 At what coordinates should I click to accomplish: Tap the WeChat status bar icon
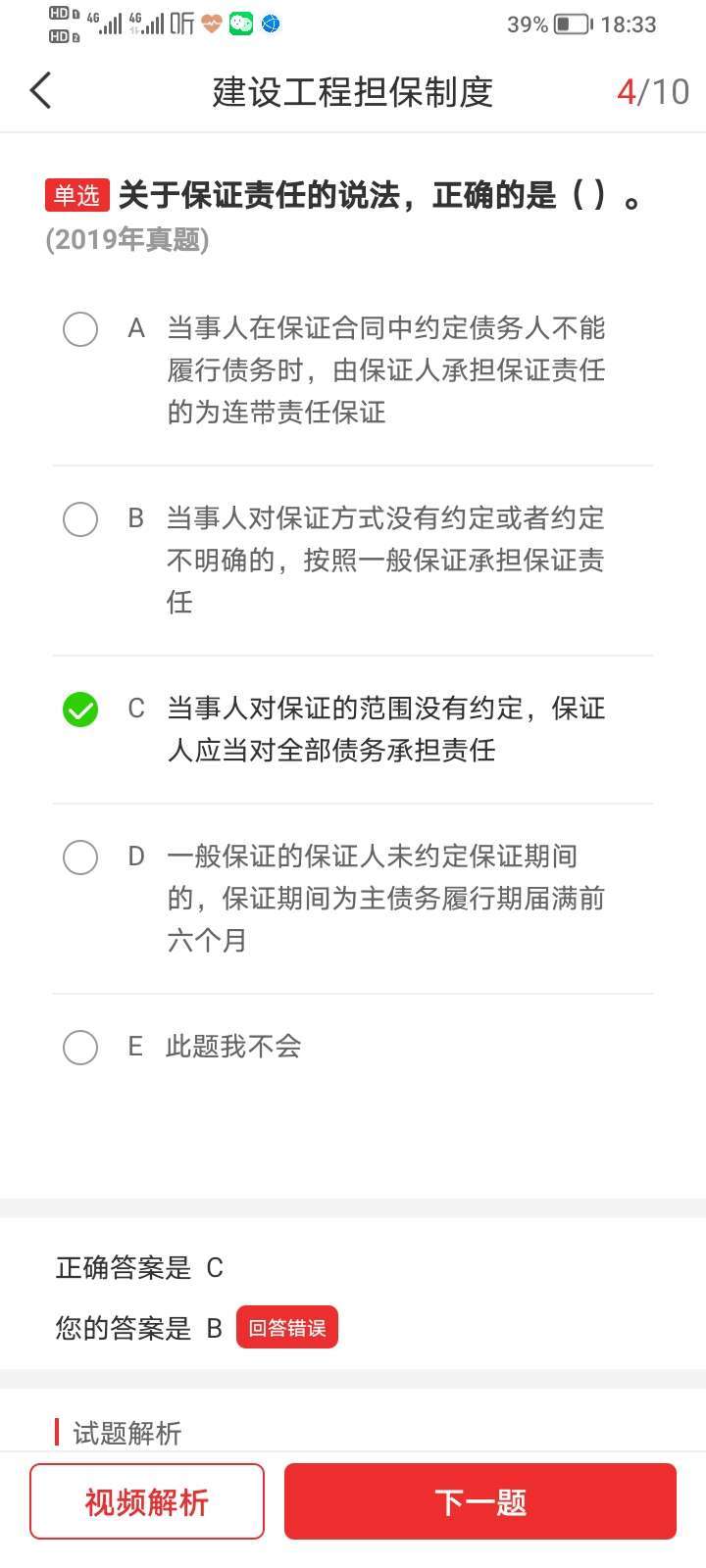pos(241,24)
